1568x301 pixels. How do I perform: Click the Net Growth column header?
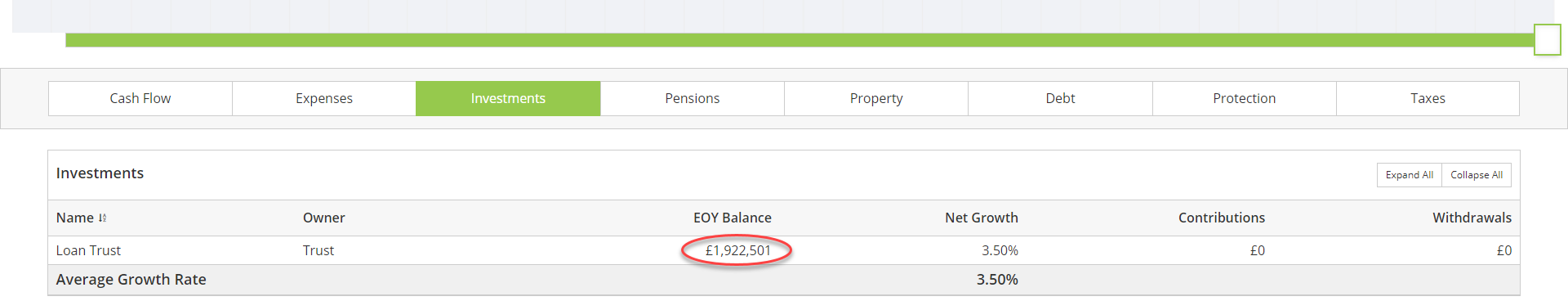982,218
